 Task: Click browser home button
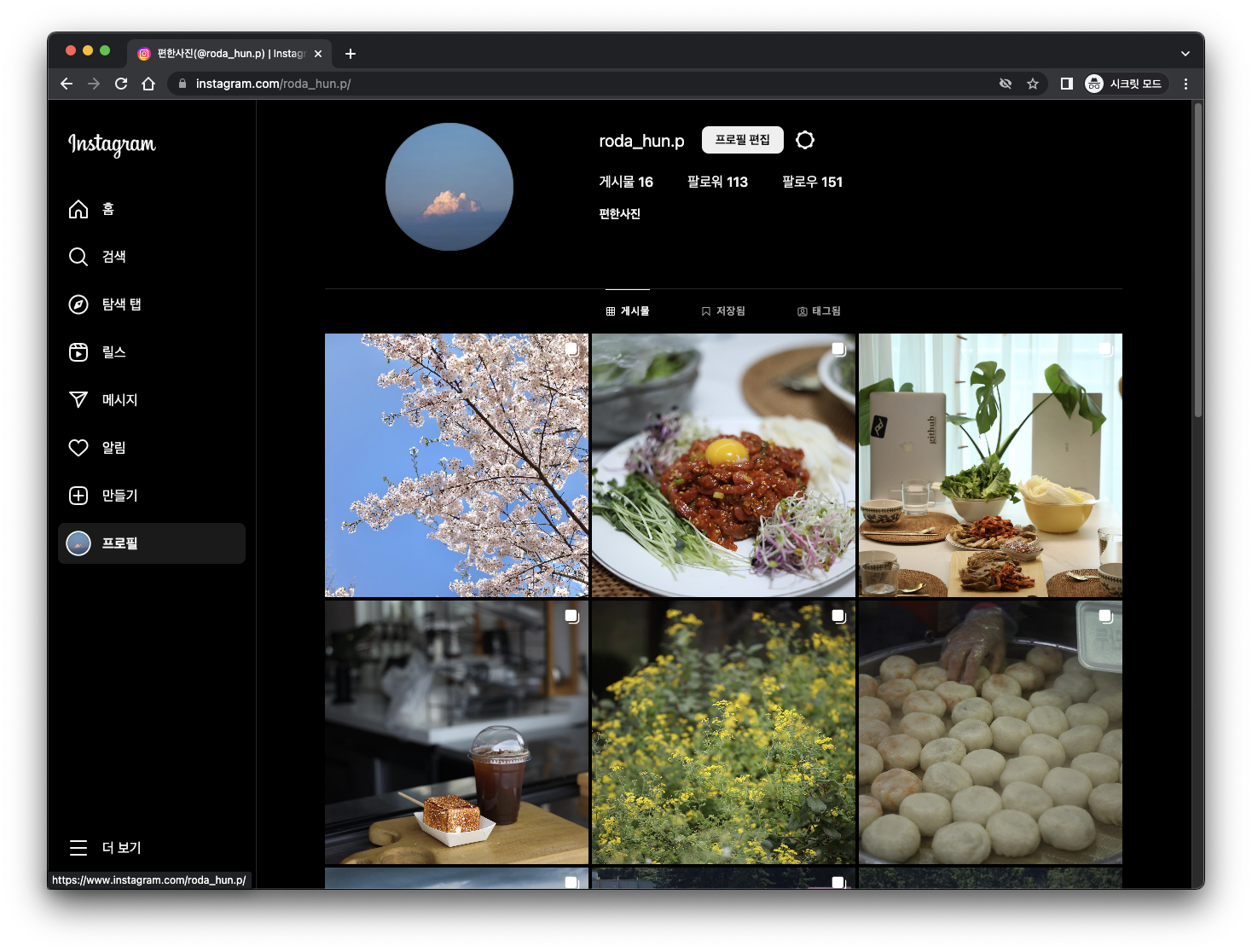tap(148, 84)
